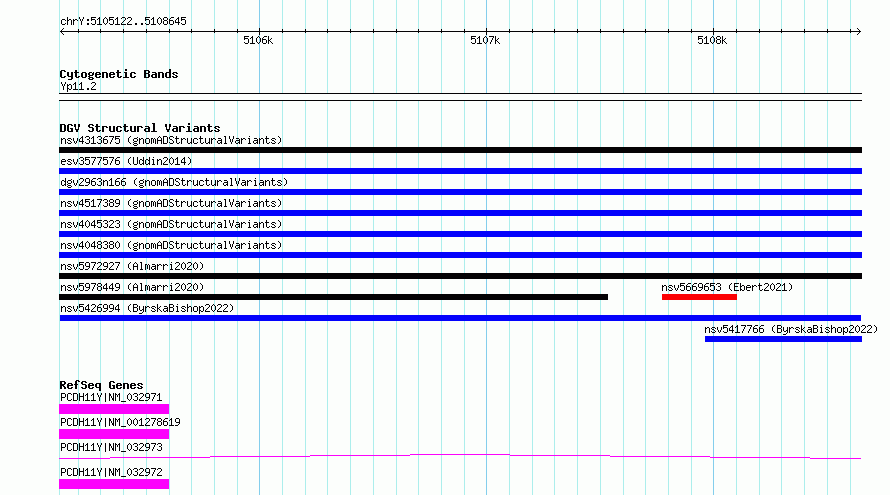Viewport: 890px width, 495px height.
Task: Open gene PCDH11Y|NM_032973 label
Action: (x=111, y=447)
